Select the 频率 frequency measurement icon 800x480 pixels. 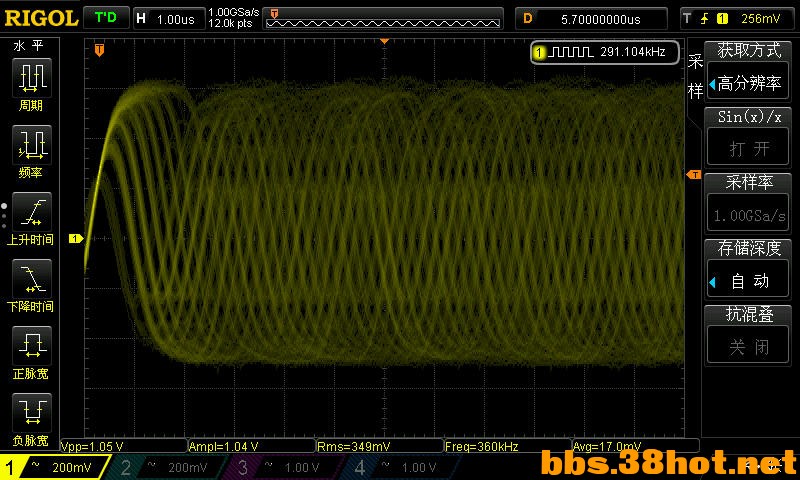32,145
